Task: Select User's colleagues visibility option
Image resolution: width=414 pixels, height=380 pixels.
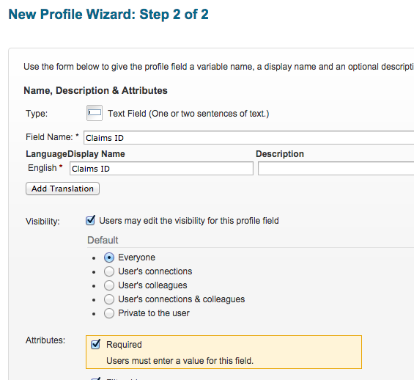Action: pos(109,286)
